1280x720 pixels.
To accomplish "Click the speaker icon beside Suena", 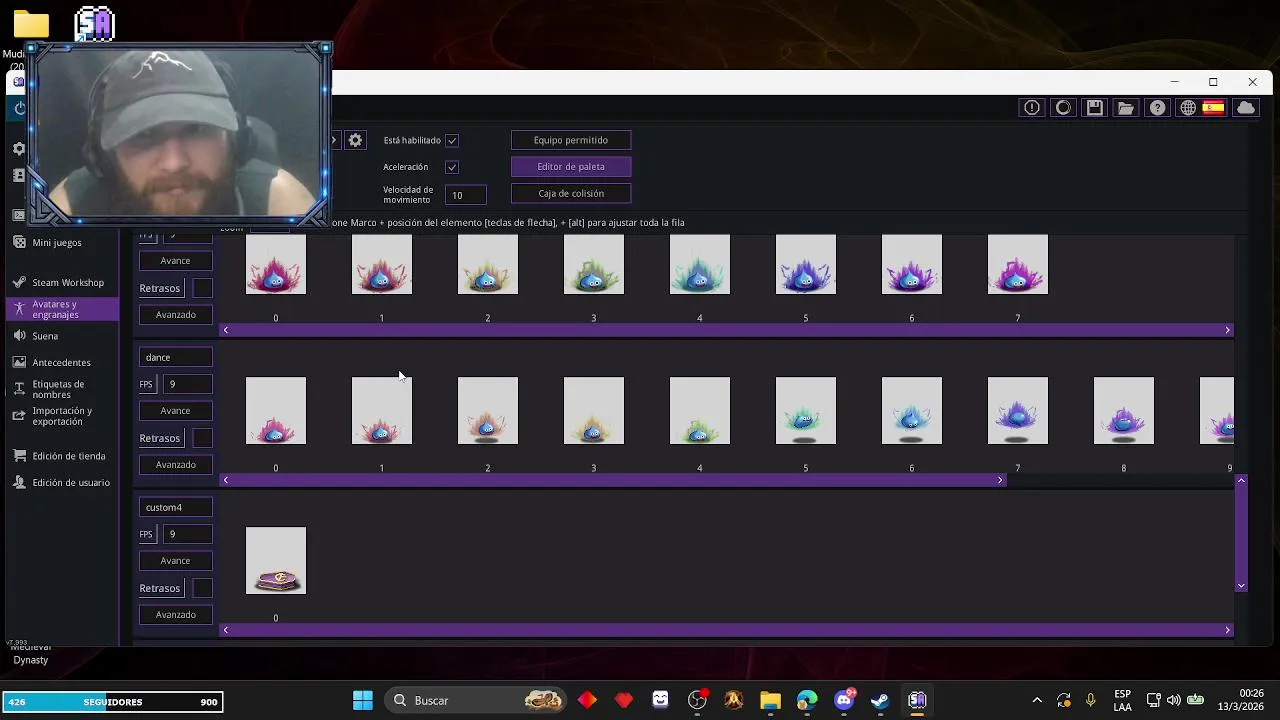I will pyautogui.click(x=19, y=336).
